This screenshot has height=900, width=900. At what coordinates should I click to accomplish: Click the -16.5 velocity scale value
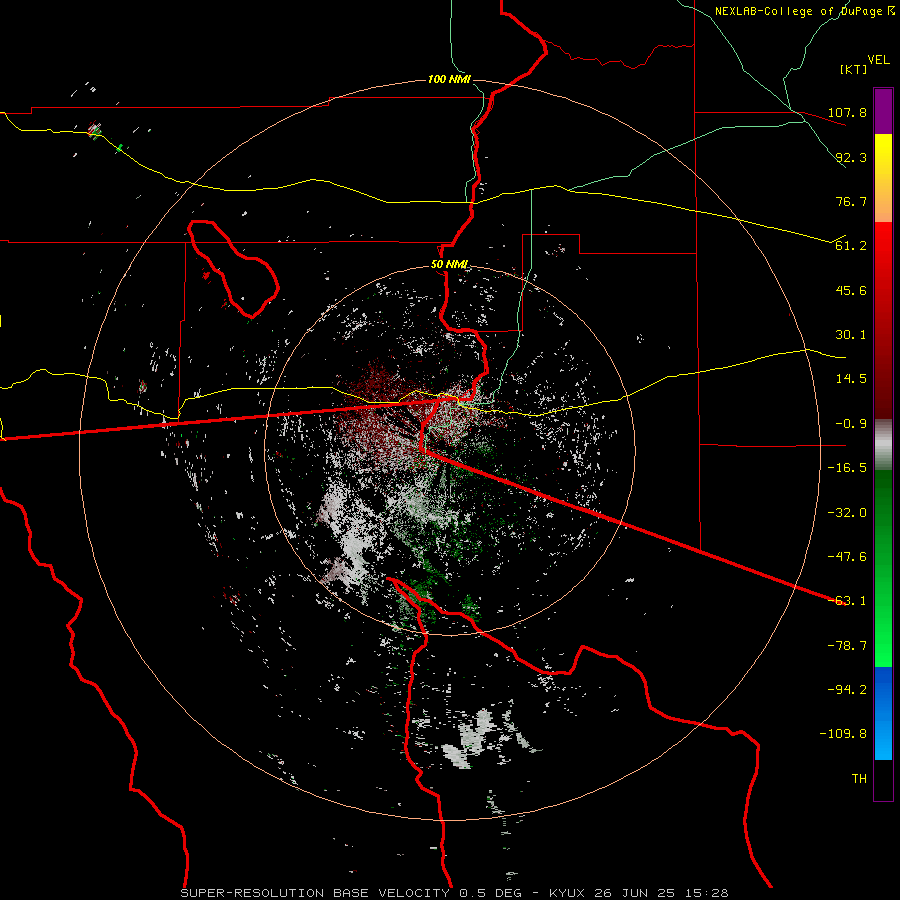pos(847,468)
